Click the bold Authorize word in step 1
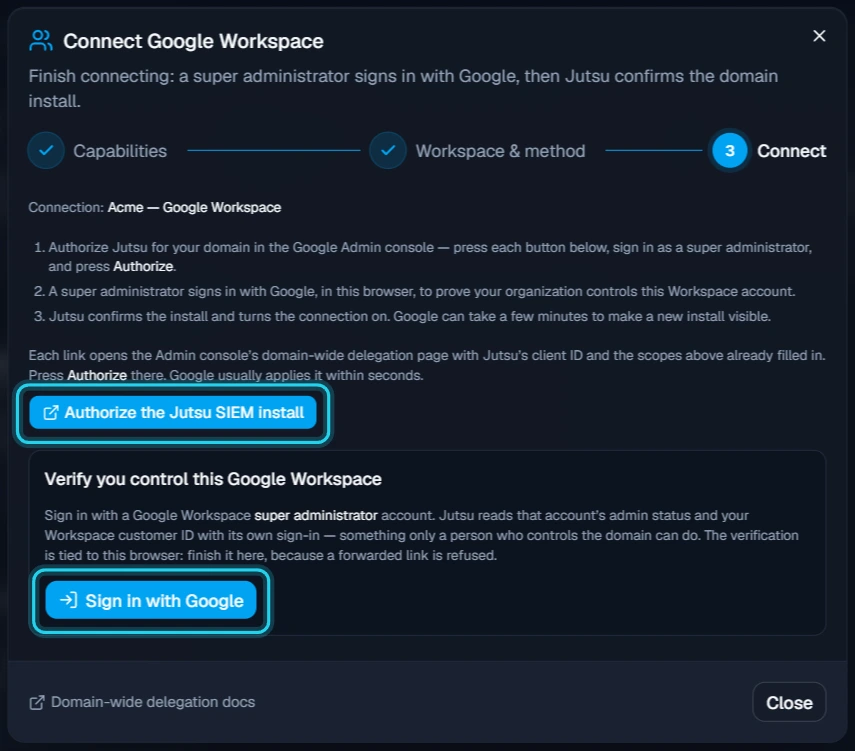Screen dimensions: 855x751 143,267
